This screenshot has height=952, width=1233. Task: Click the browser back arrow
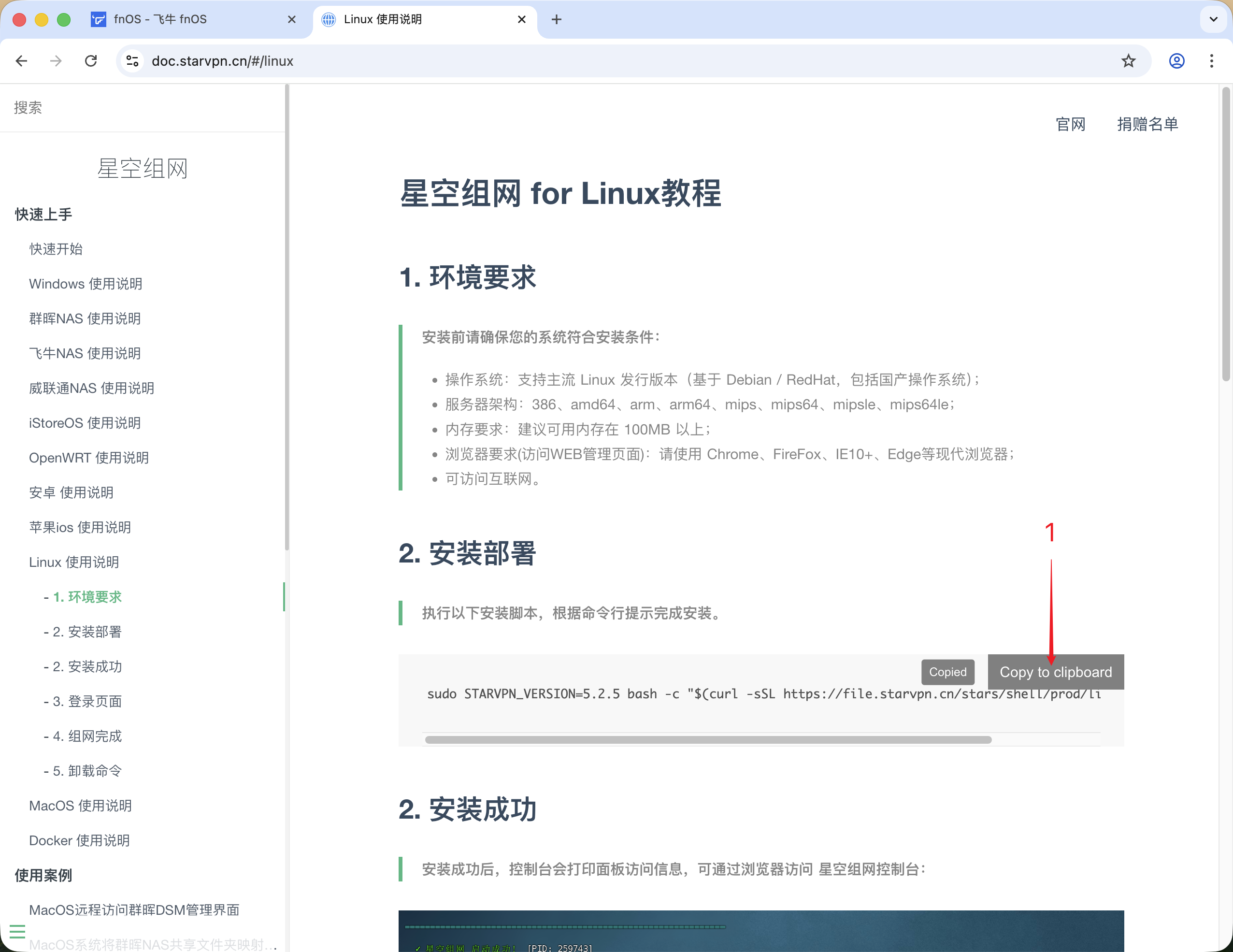pyautogui.click(x=21, y=61)
